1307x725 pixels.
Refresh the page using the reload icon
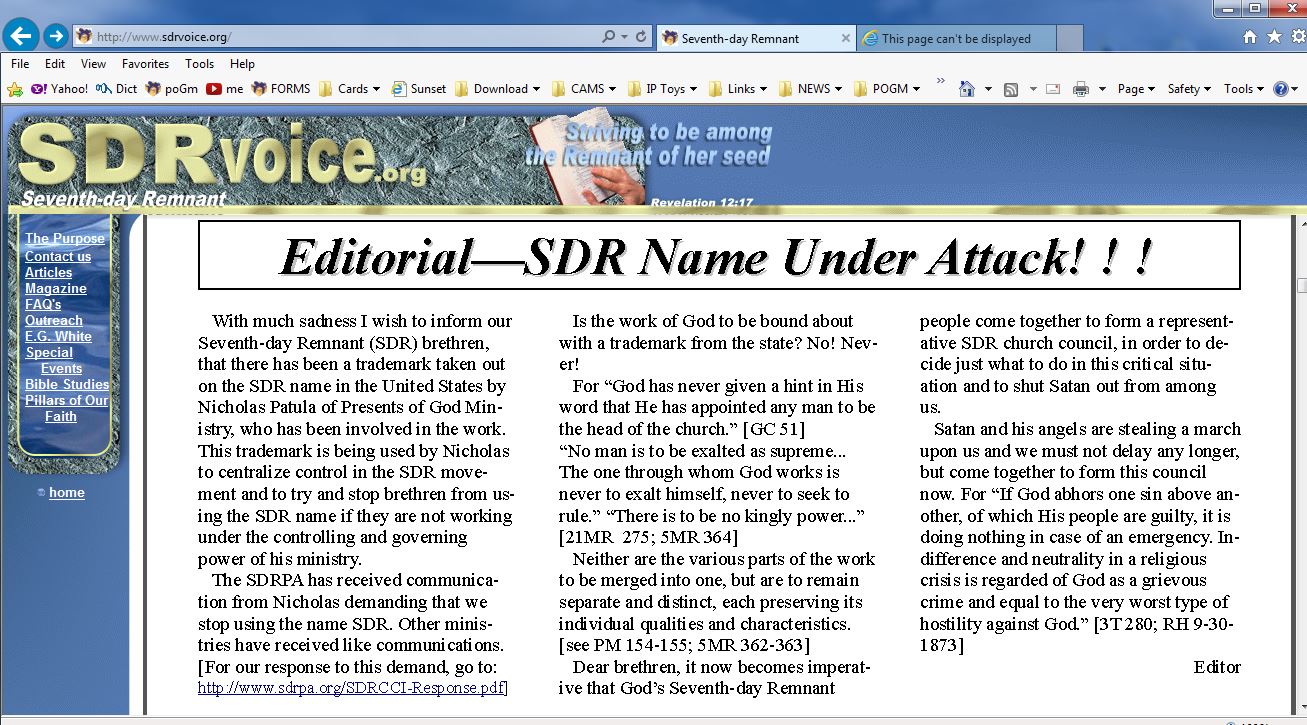click(643, 37)
